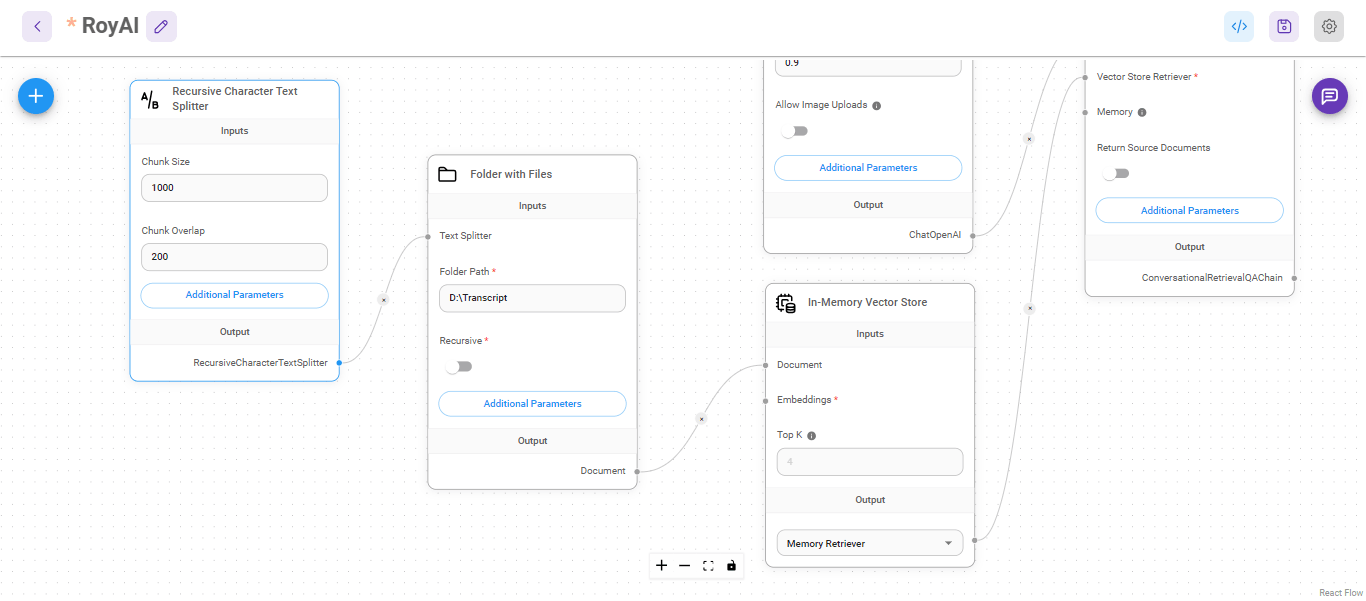Image resolution: width=1366 pixels, height=601 pixels.
Task: Open the Memory Retriever output dropdown
Action: pos(869,543)
